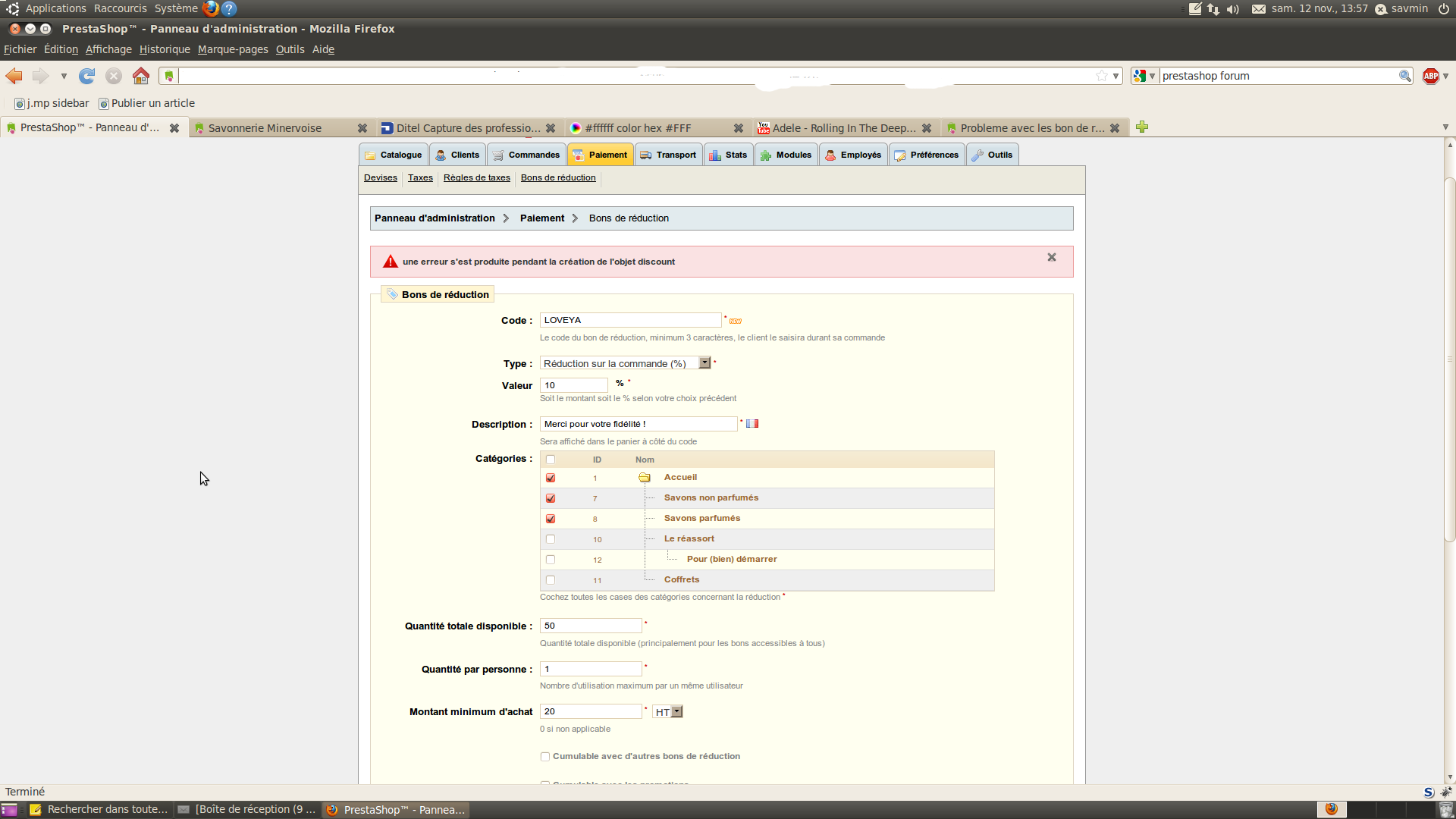Screen dimensions: 1456x819
Task: Open the volume control in system tray
Action: coord(1233,9)
